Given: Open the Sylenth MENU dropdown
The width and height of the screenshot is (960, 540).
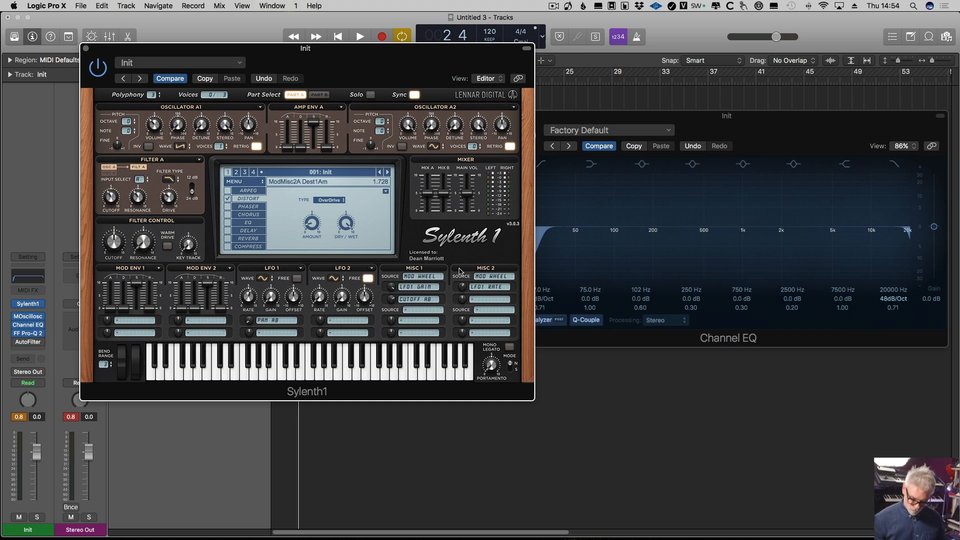Looking at the screenshot, I should click(x=244, y=181).
